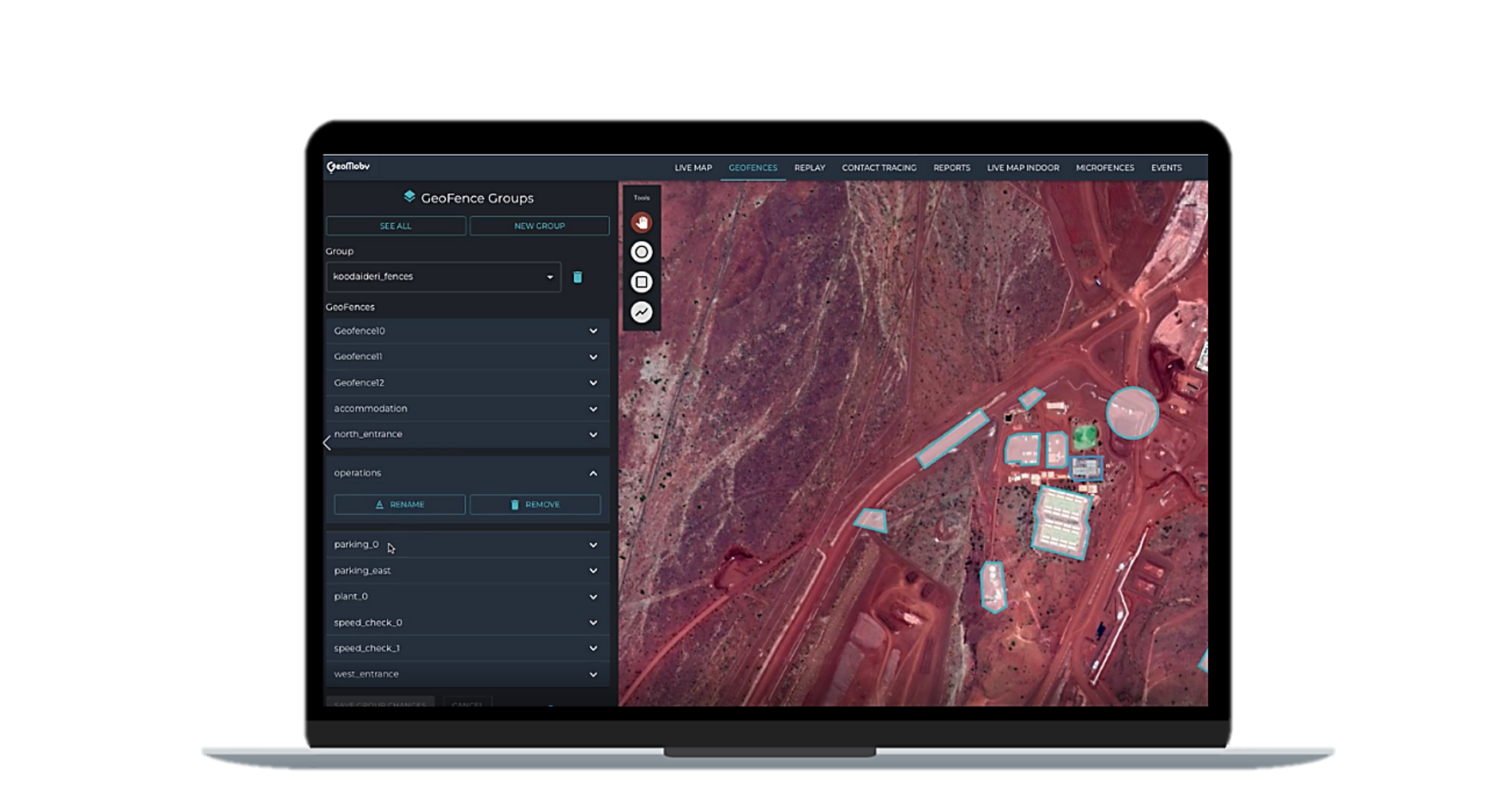Click the long diagonal geofence on the map
The width and height of the screenshot is (1510, 812).
point(952,438)
